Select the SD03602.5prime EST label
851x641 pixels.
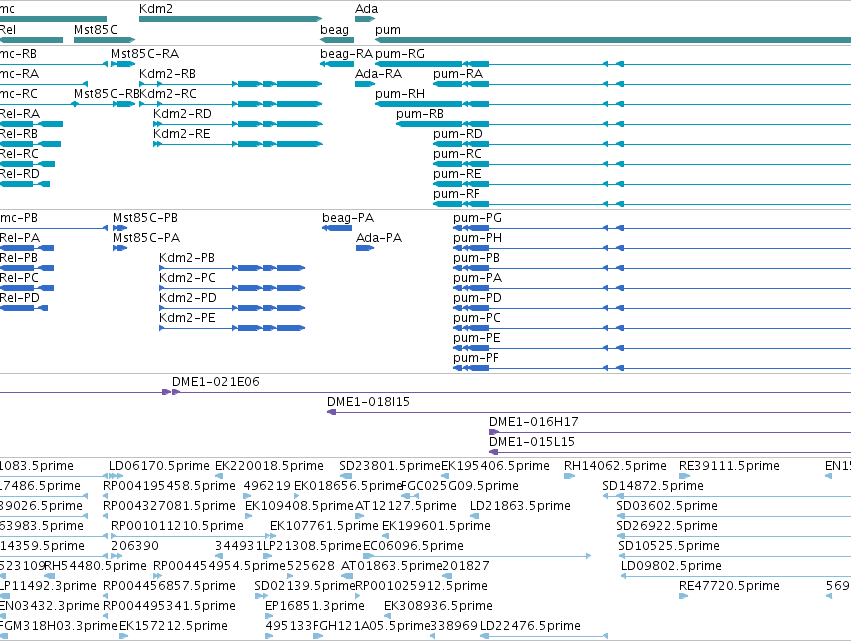pyautogui.click(x=667, y=506)
